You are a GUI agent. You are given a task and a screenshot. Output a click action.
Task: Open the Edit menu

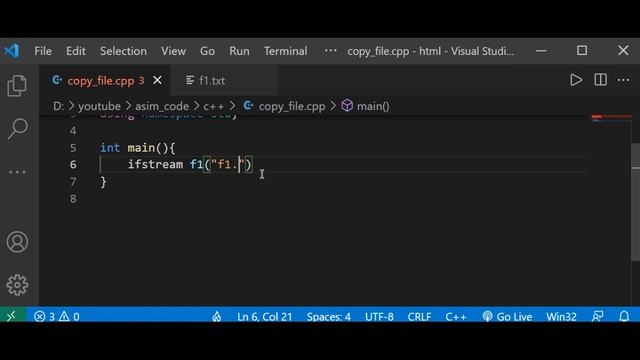click(76, 51)
